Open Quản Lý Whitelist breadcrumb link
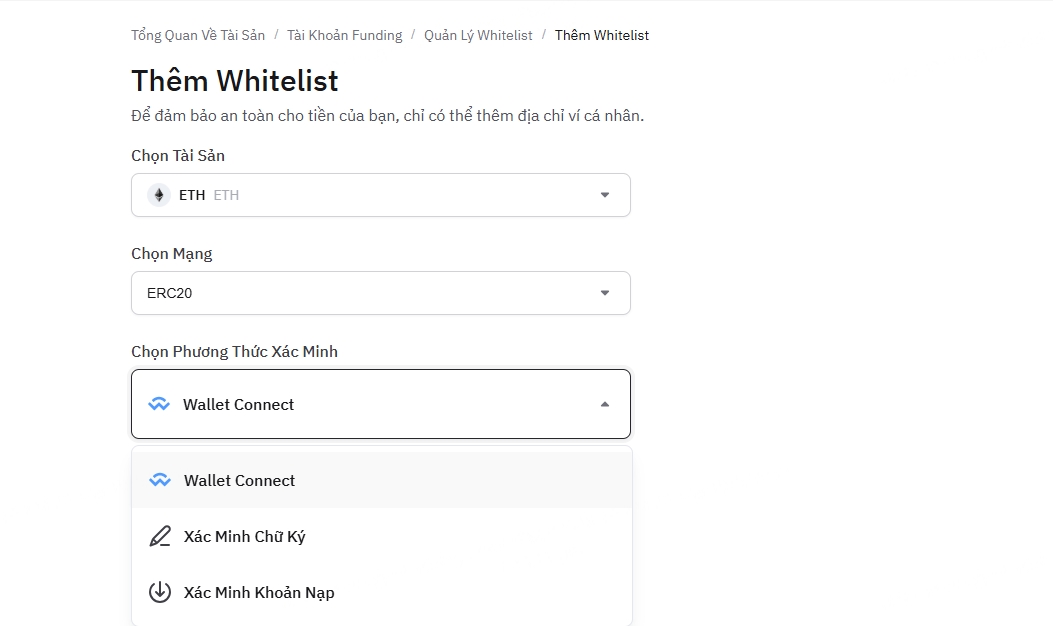Screen dimensions: 1053x626 pyautogui.click(x=478, y=35)
